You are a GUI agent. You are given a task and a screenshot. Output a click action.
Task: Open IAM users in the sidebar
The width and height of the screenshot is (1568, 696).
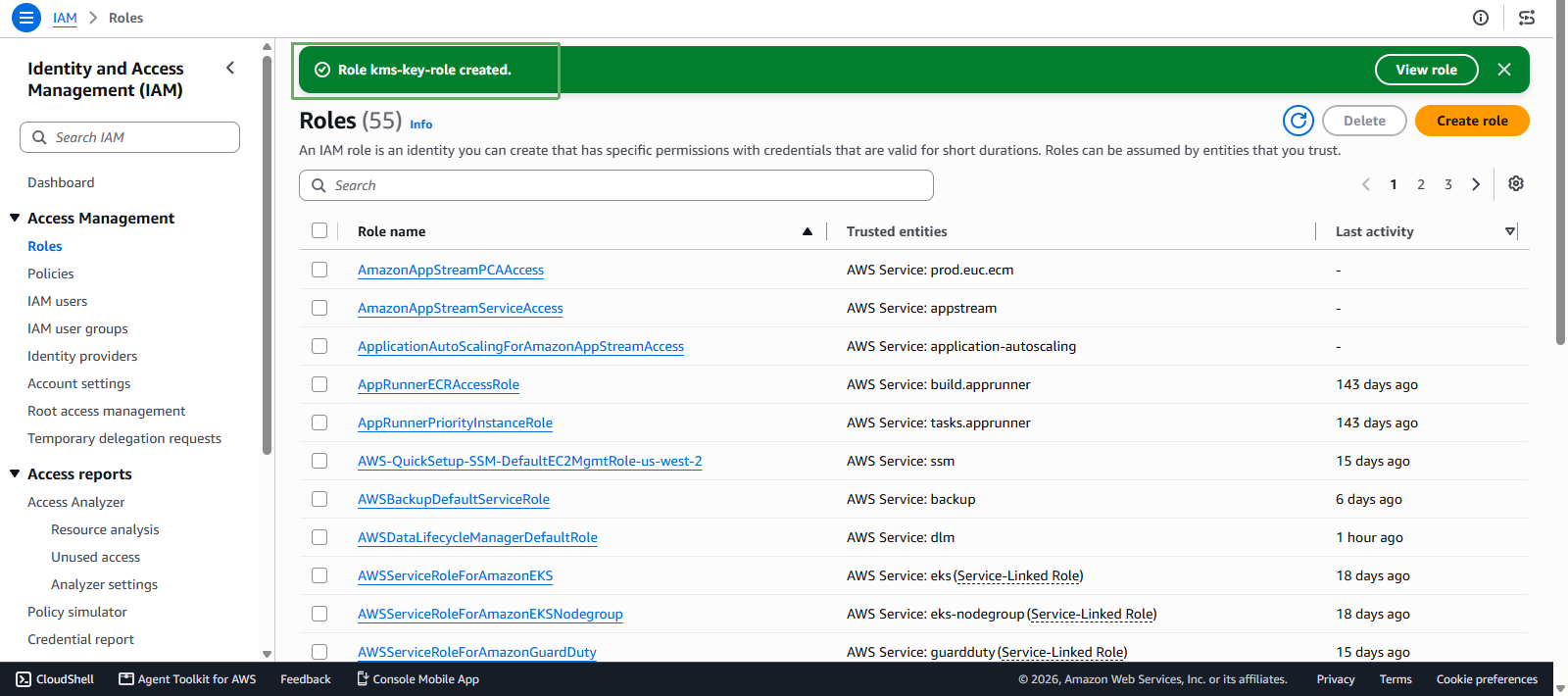[x=58, y=301]
